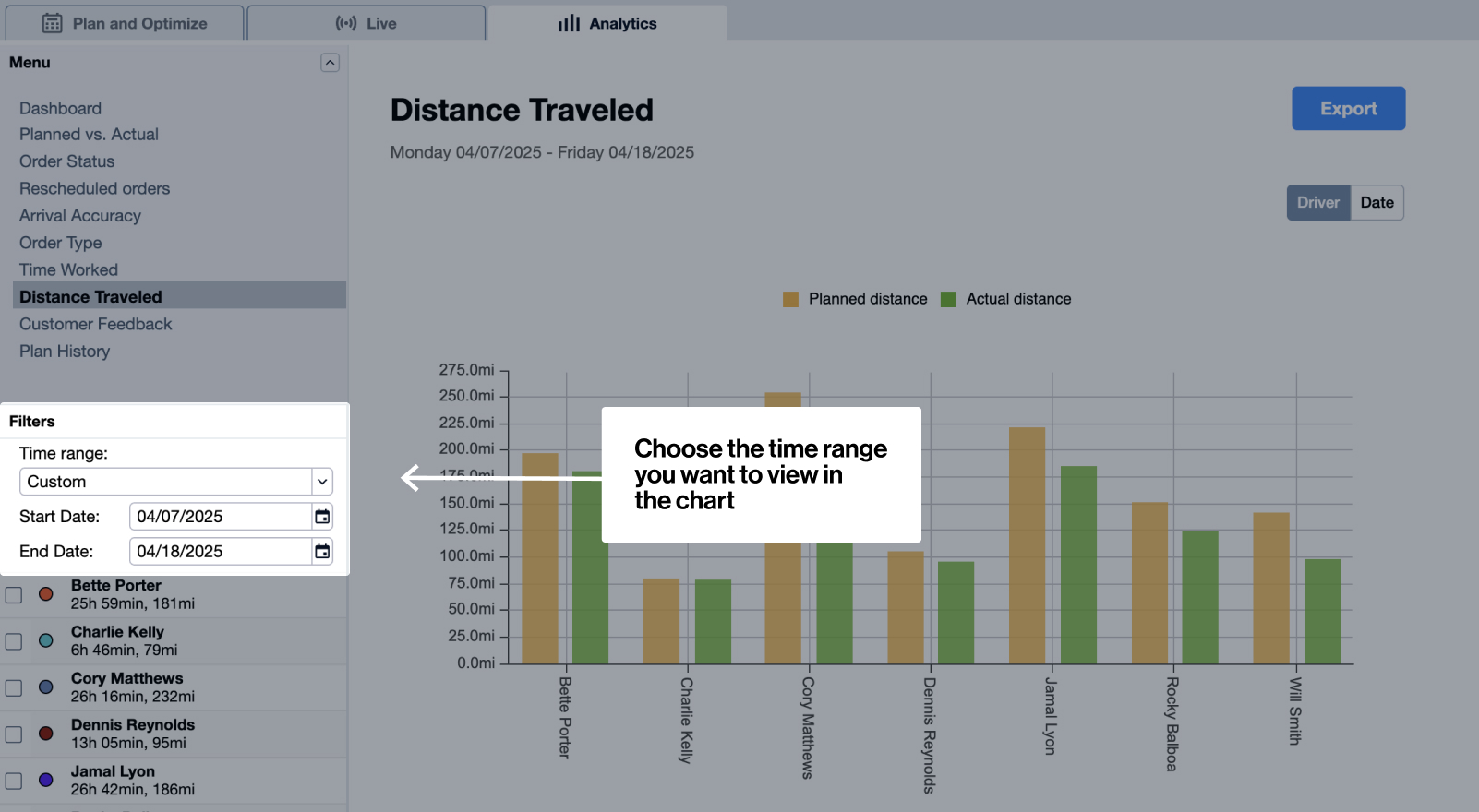This screenshot has width=1479, height=812.
Task: Check the checkbox next to Cory Matthews
Action: (13, 687)
